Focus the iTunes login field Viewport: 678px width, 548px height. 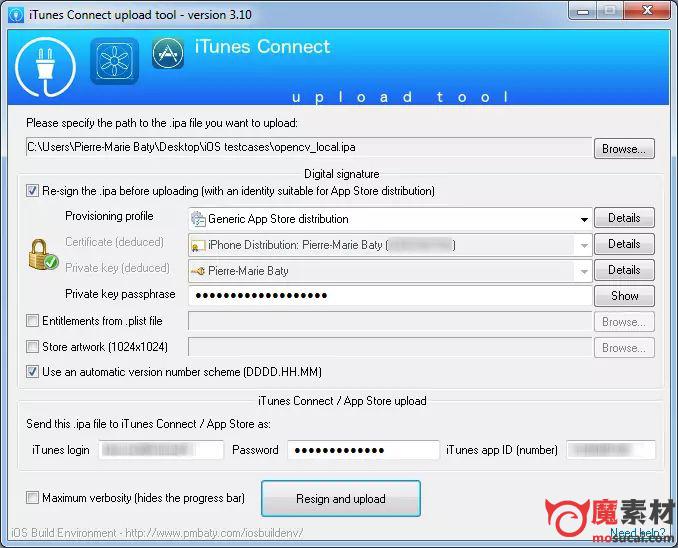pos(161,450)
